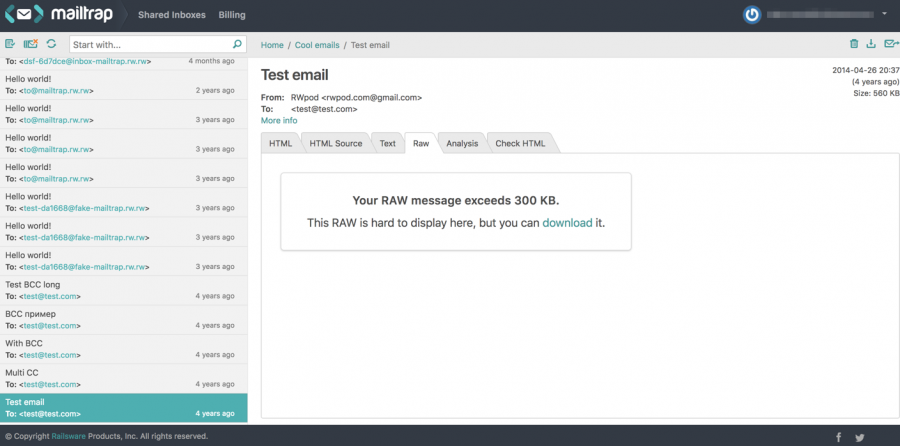The width and height of the screenshot is (900, 446).
Task: Switch to the HTML tab
Action: pos(281,144)
